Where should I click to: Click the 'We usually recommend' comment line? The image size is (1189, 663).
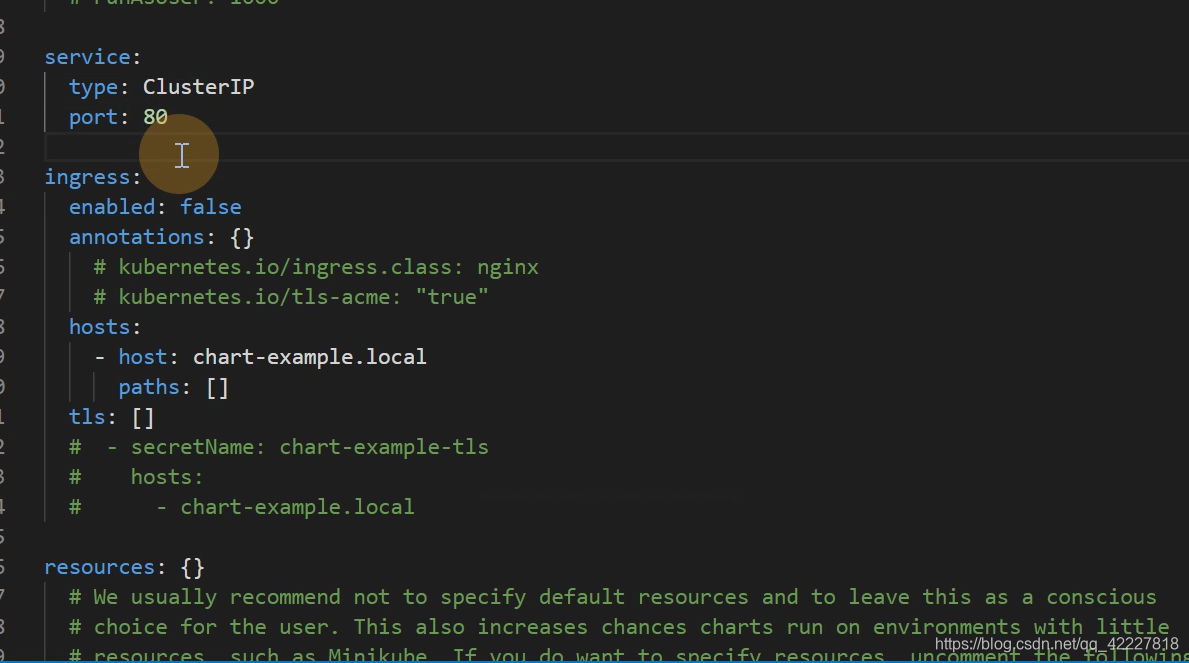coord(613,597)
